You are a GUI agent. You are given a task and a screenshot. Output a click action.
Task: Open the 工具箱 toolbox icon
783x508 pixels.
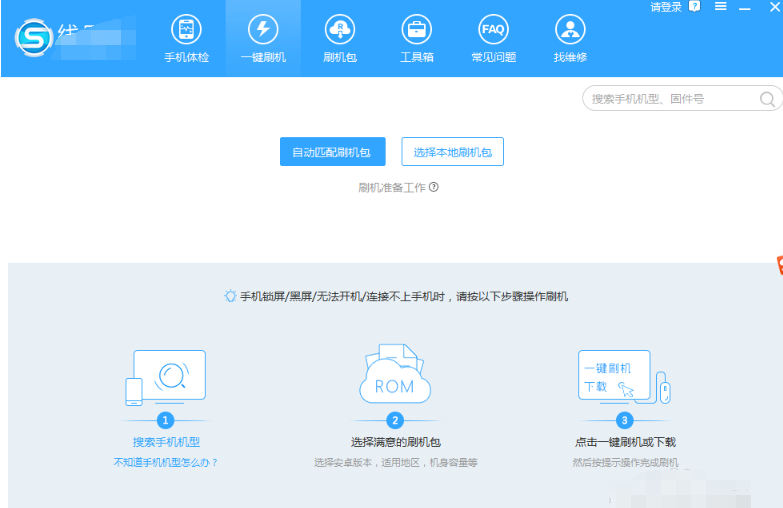(416, 39)
